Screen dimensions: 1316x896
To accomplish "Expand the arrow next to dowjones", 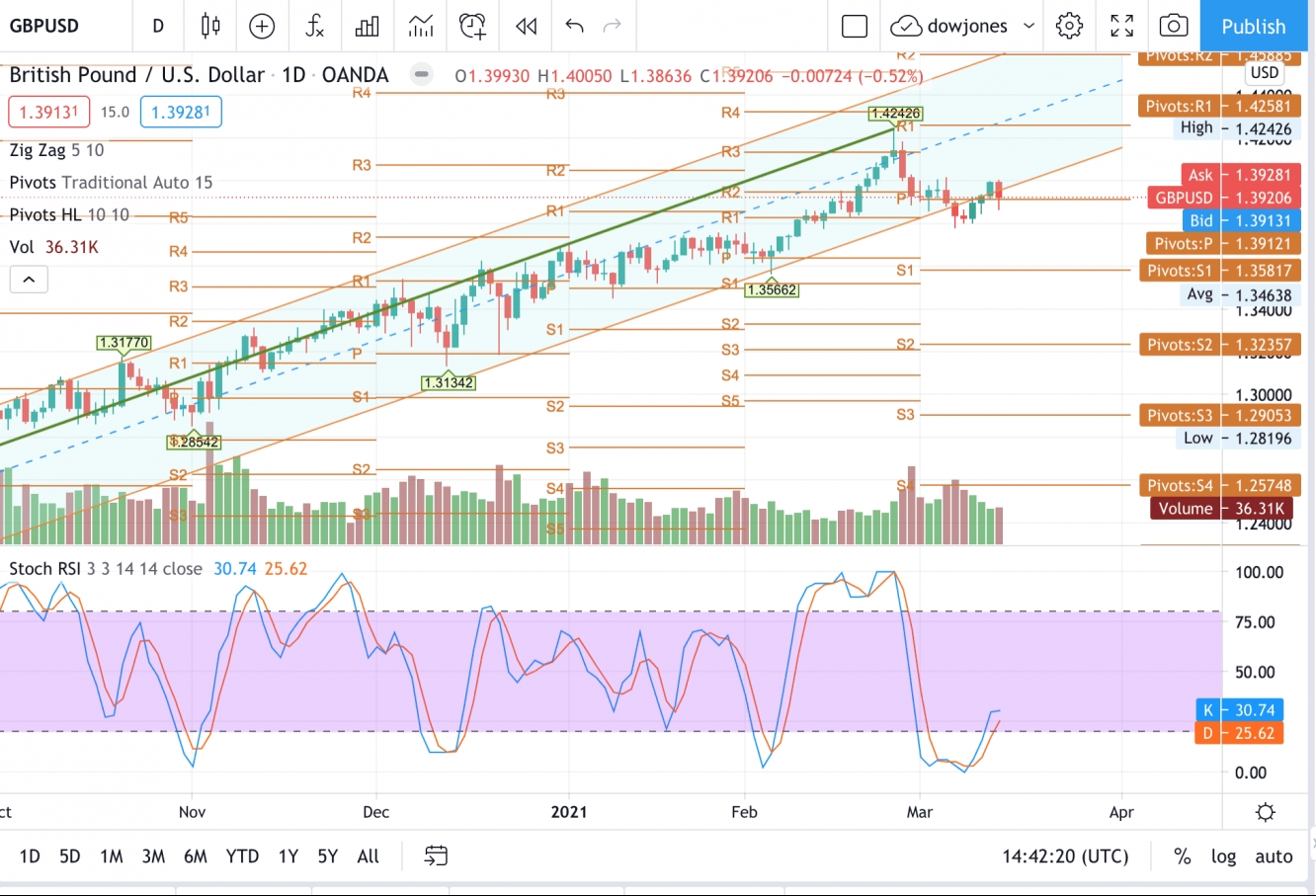I will click(1028, 26).
